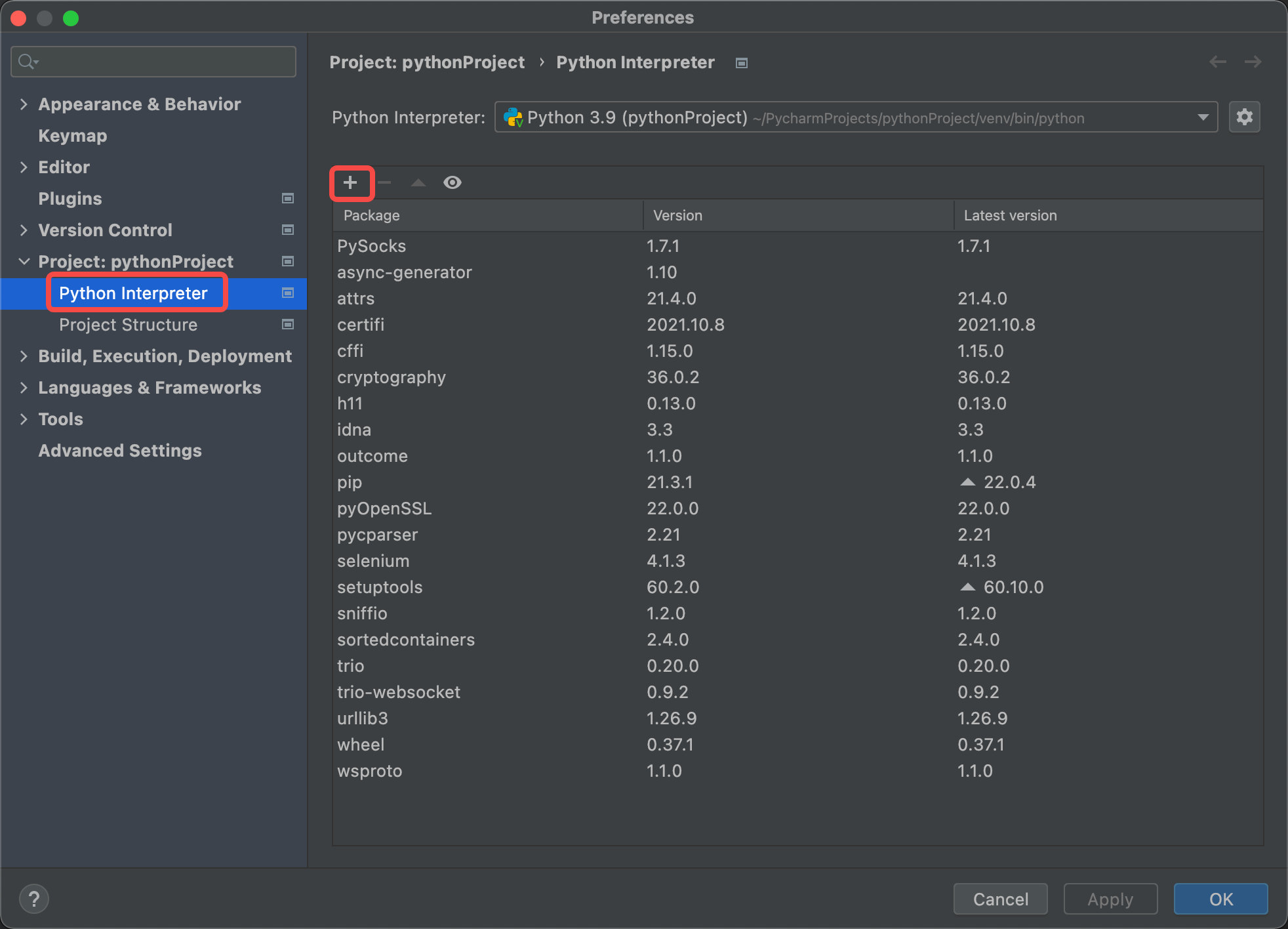Click the help question mark icon
The image size is (1288, 929).
34,899
